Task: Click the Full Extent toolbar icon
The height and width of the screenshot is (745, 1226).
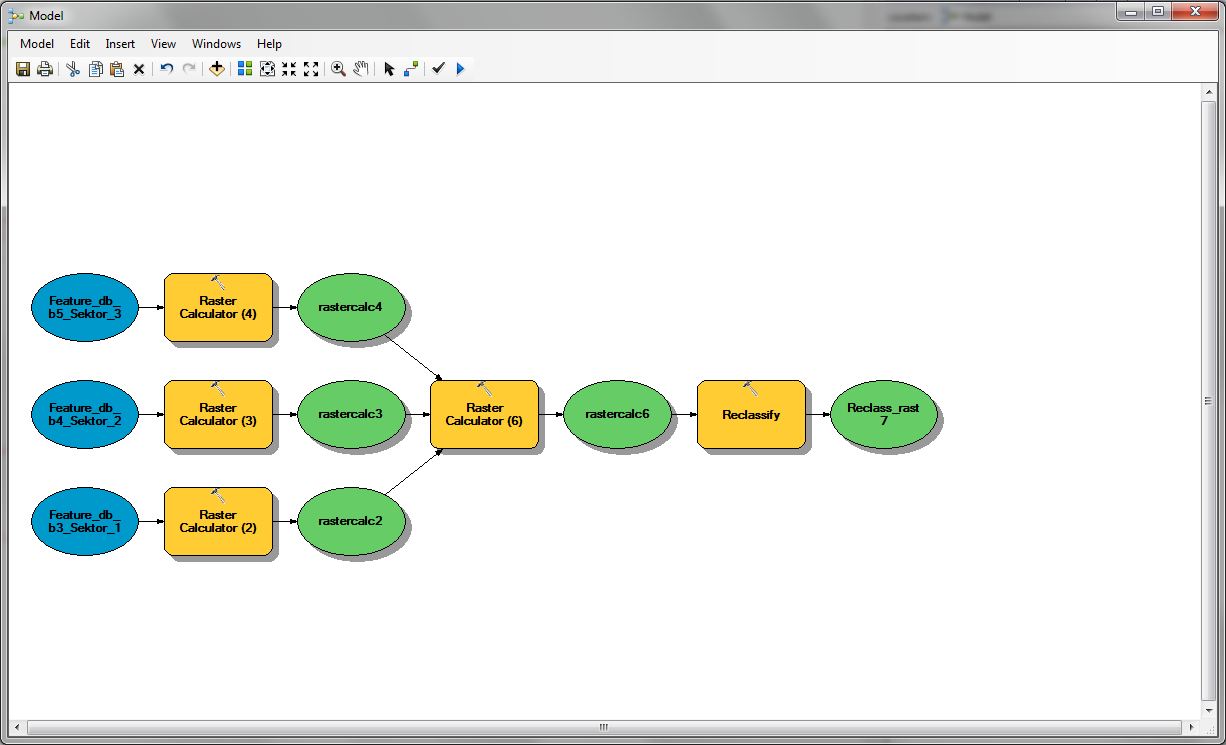Action: 267,69
